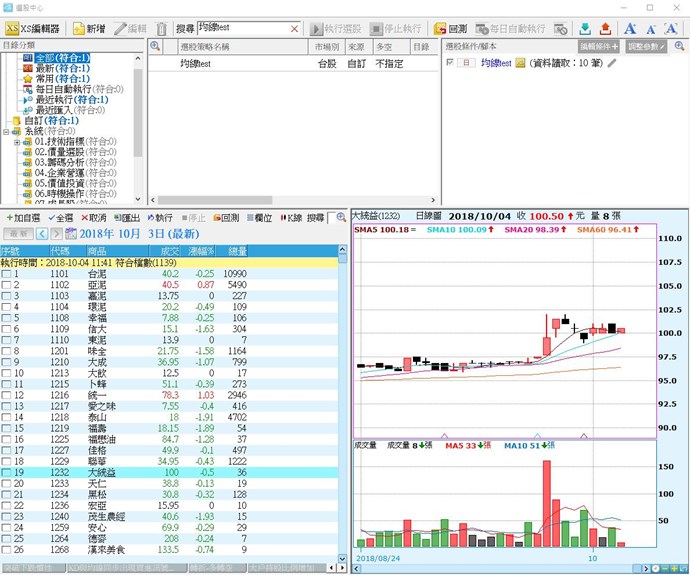Click the 新增 (add new) toolbar icon
The height and width of the screenshot is (575, 690).
[x=85, y=29]
